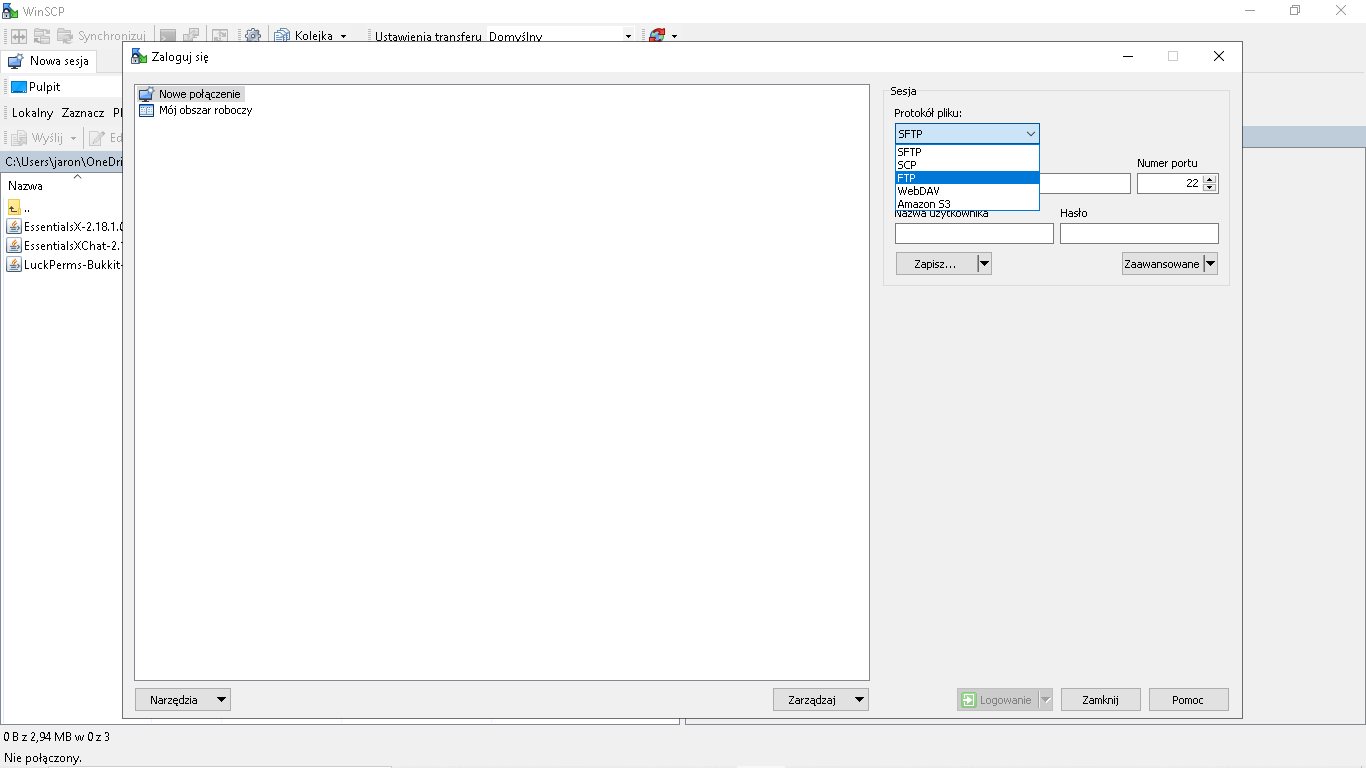Open the arrow next to the Zapisz button
This screenshot has height=768, width=1366.
pos(984,264)
